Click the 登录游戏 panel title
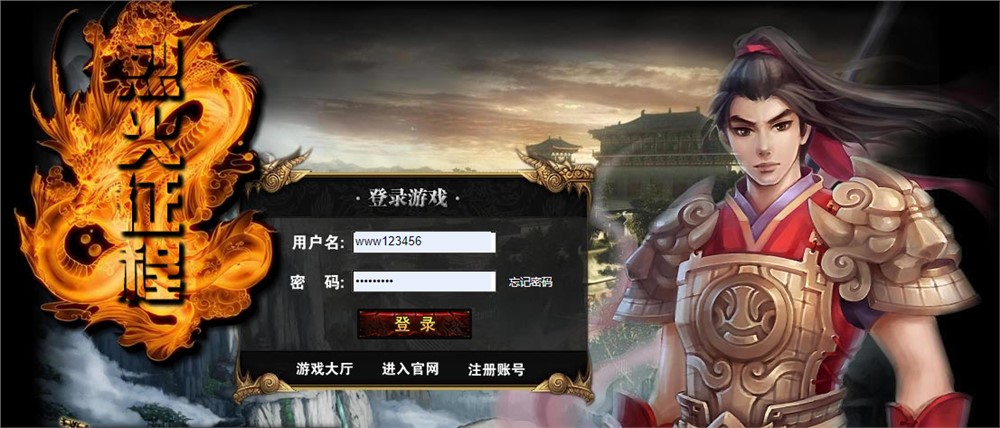Image resolution: width=1000 pixels, height=428 pixels. (408, 198)
